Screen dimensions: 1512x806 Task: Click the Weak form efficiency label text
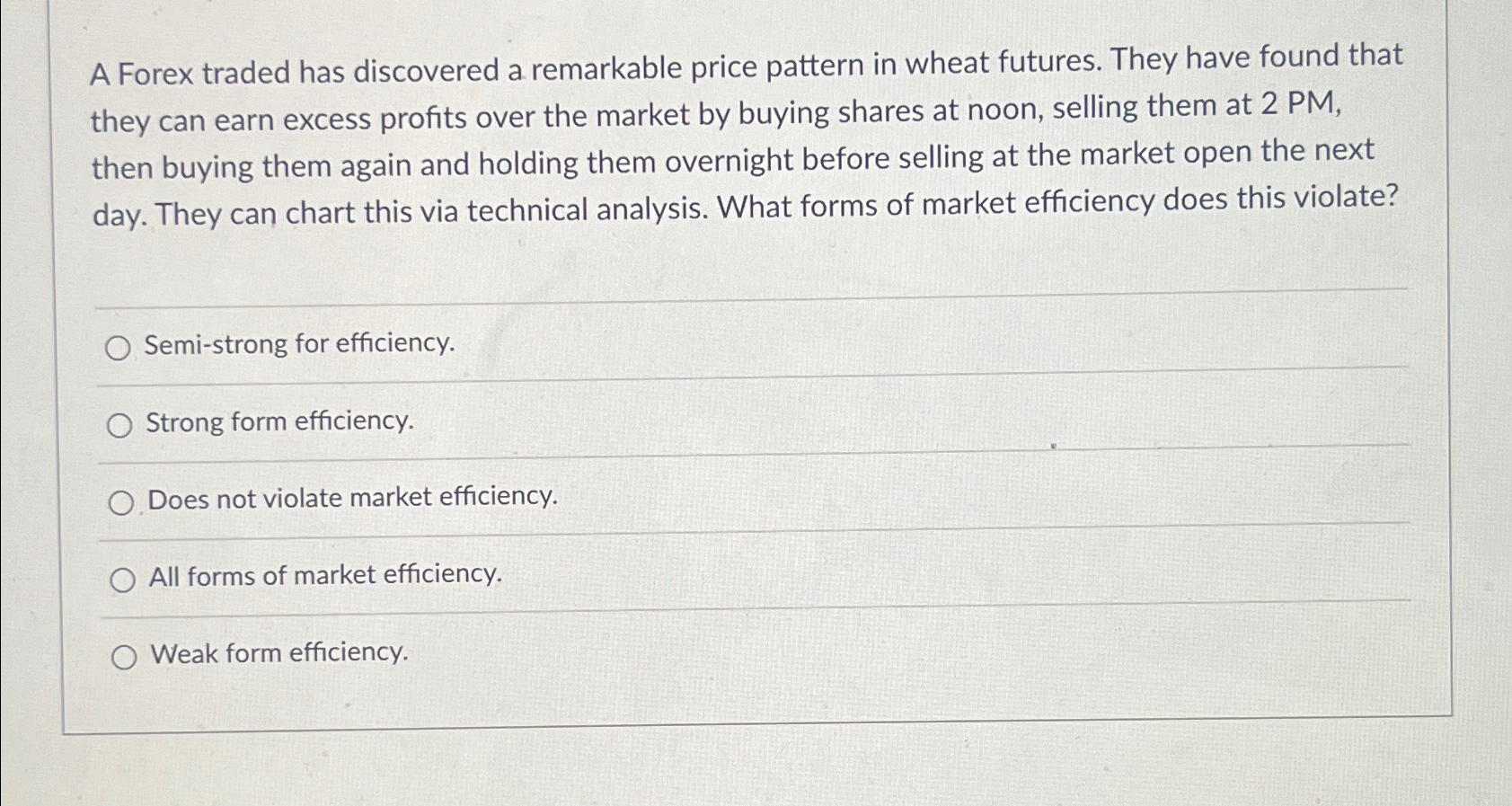(279, 653)
